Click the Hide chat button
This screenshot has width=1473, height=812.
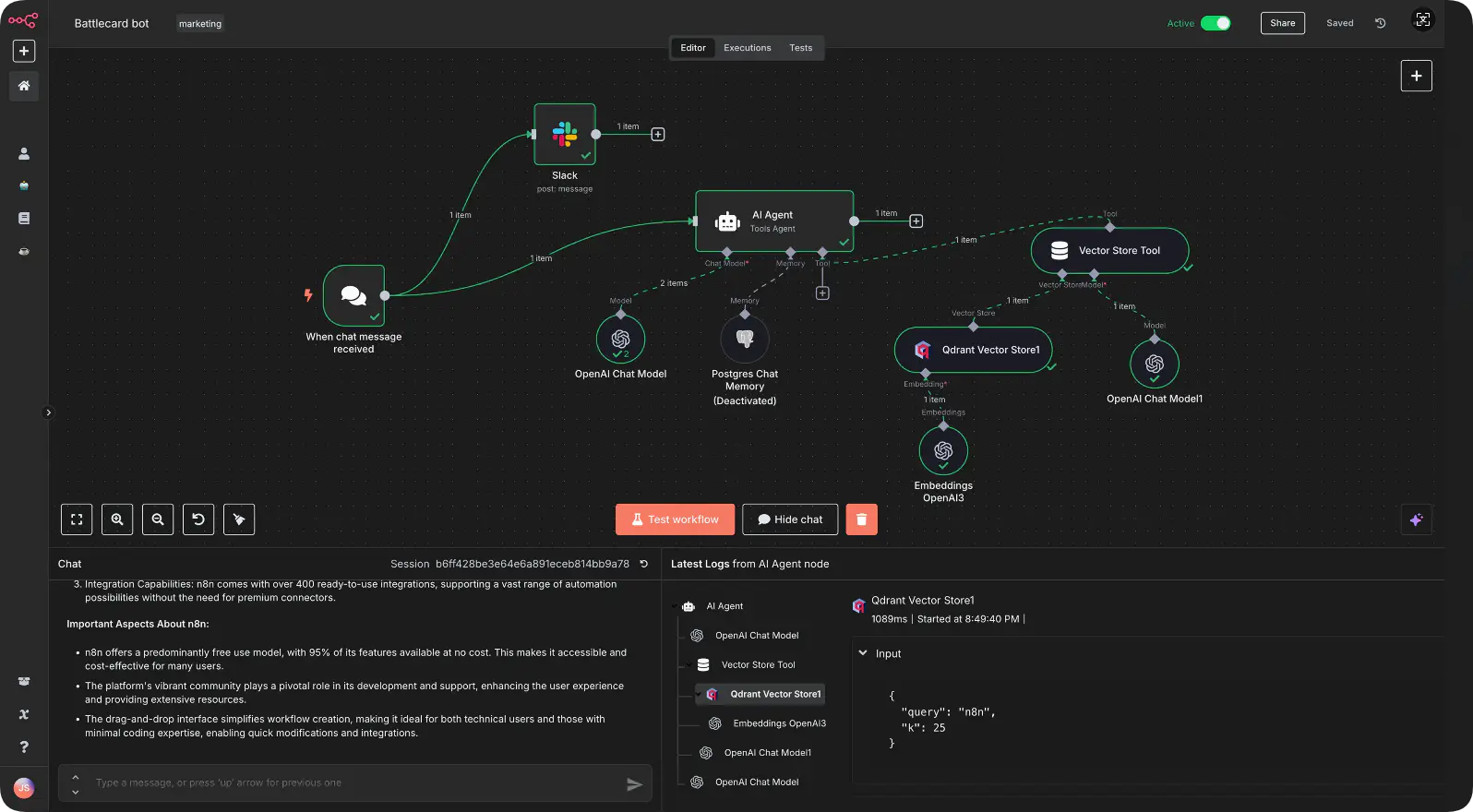[790, 519]
